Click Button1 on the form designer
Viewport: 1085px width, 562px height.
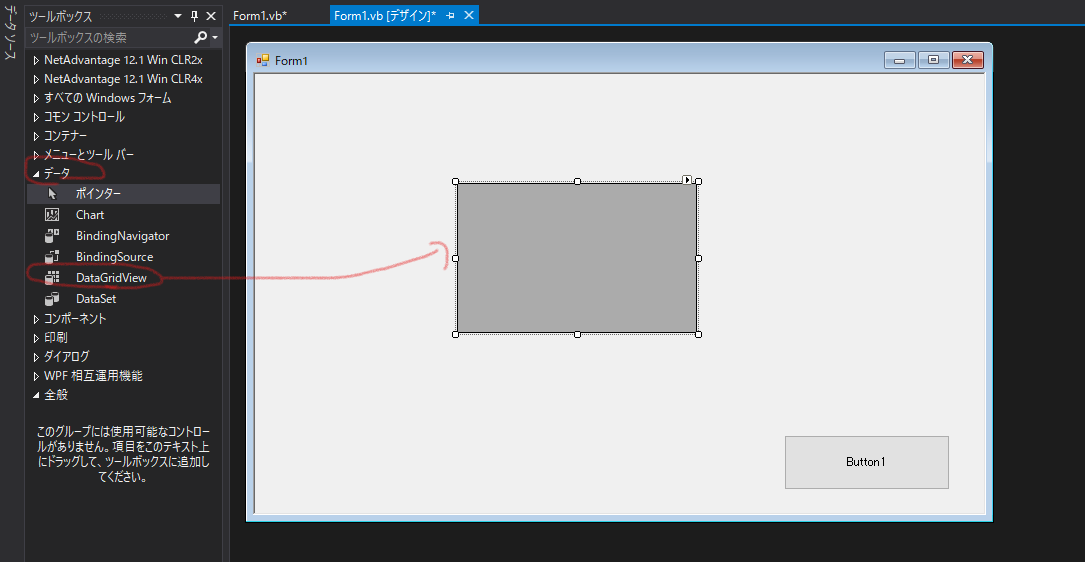[x=866, y=462]
